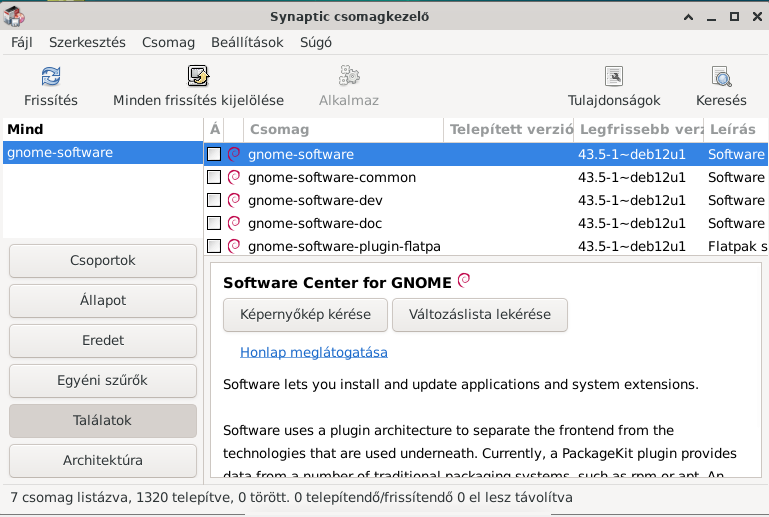Viewport: 769px width, 517px height.
Task: Click version 43.5-1~deb12u1 of gnome-software-dev
Action: tap(632, 200)
